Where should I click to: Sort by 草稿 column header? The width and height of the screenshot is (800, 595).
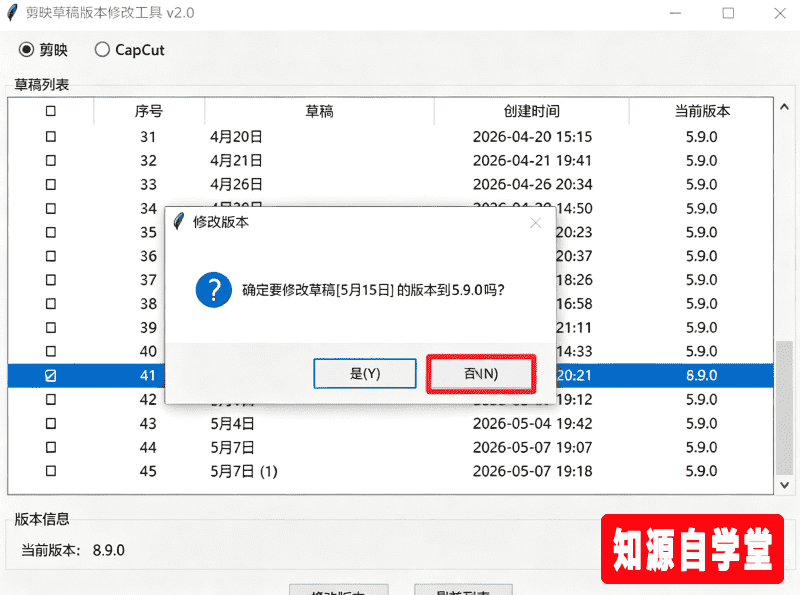(319, 111)
